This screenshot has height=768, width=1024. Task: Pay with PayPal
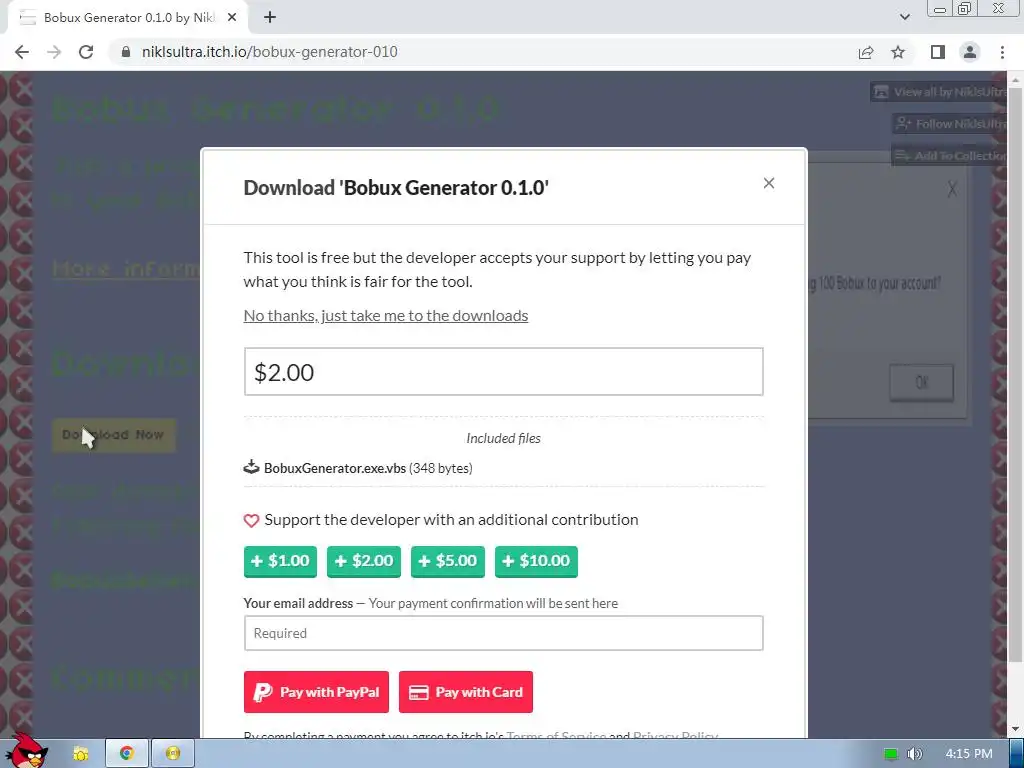click(316, 692)
